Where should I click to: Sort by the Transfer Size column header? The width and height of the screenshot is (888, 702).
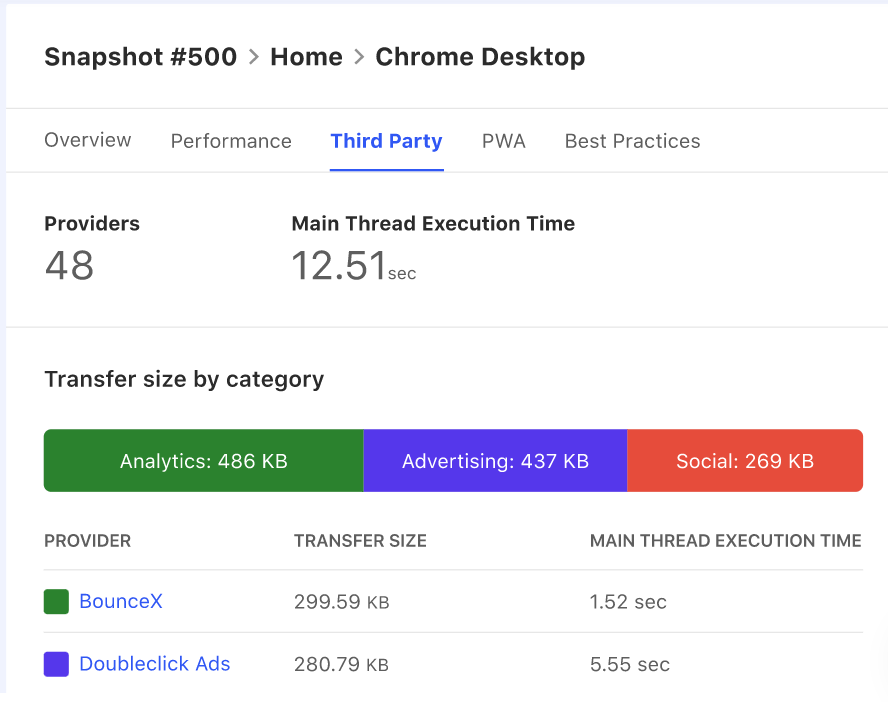click(x=360, y=541)
